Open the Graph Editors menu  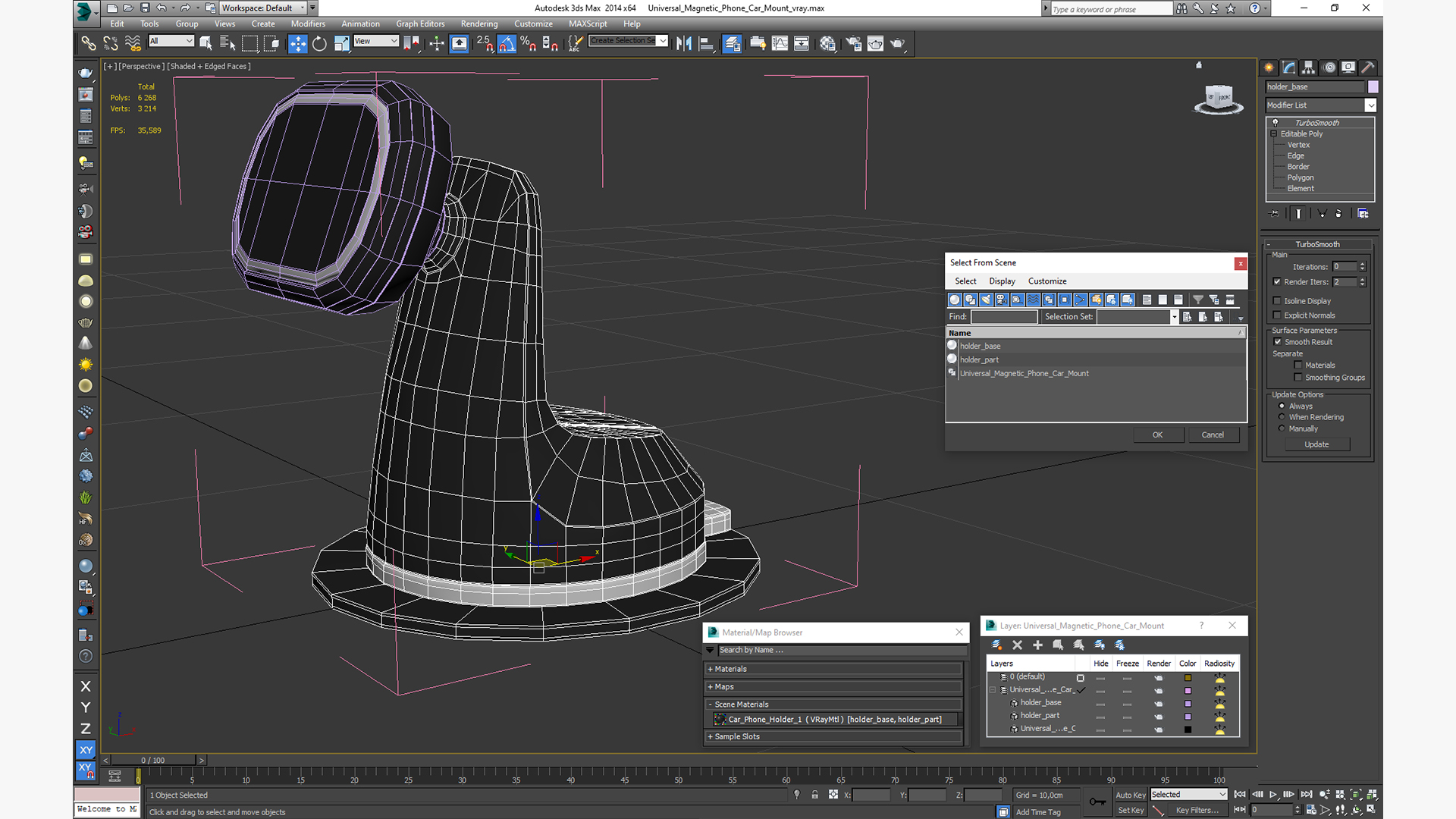420,24
